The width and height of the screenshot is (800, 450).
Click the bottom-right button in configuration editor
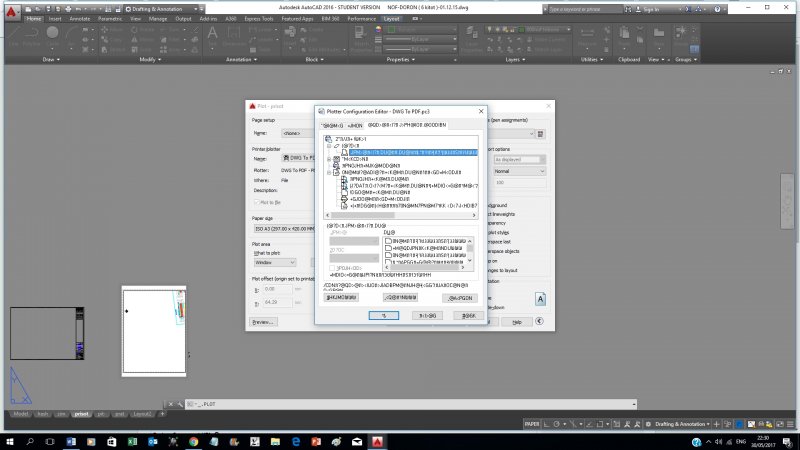click(468, 316)
